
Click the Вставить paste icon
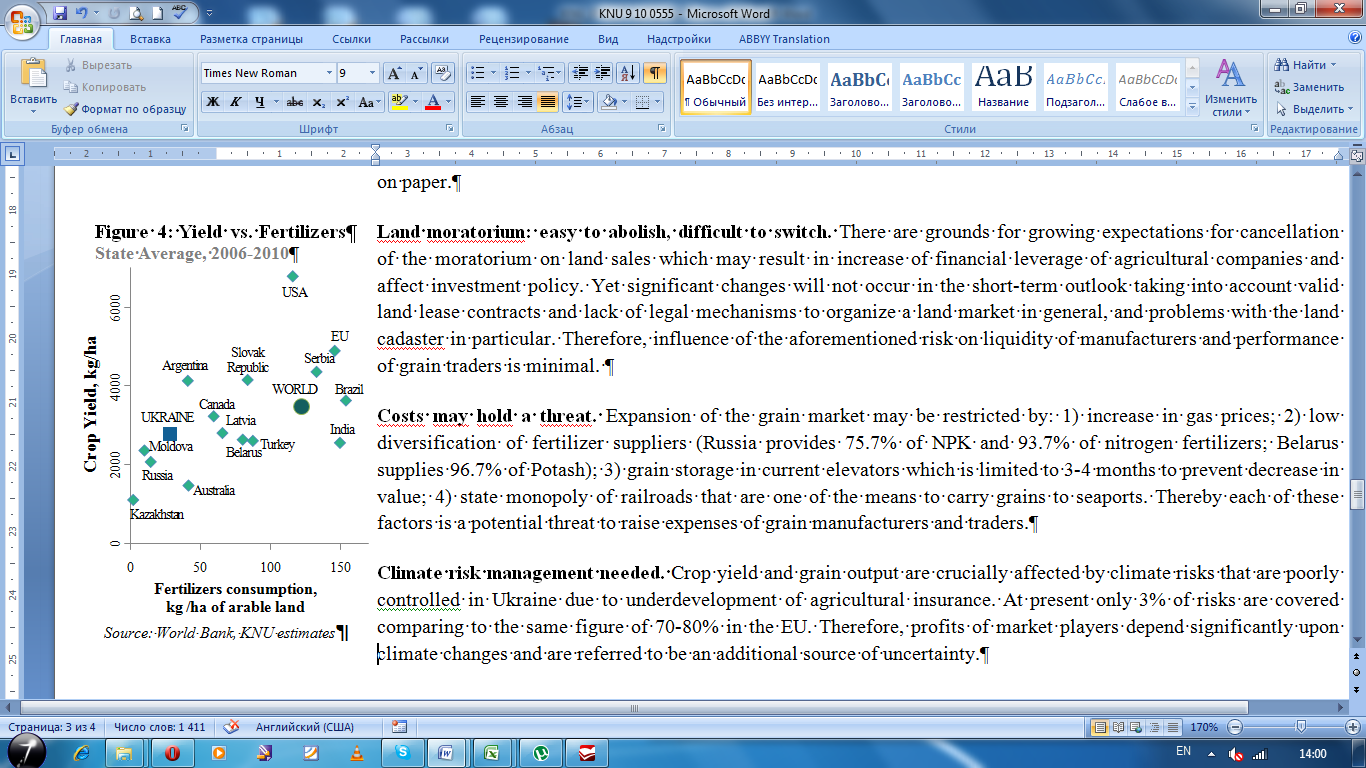[x=33, y=73]
